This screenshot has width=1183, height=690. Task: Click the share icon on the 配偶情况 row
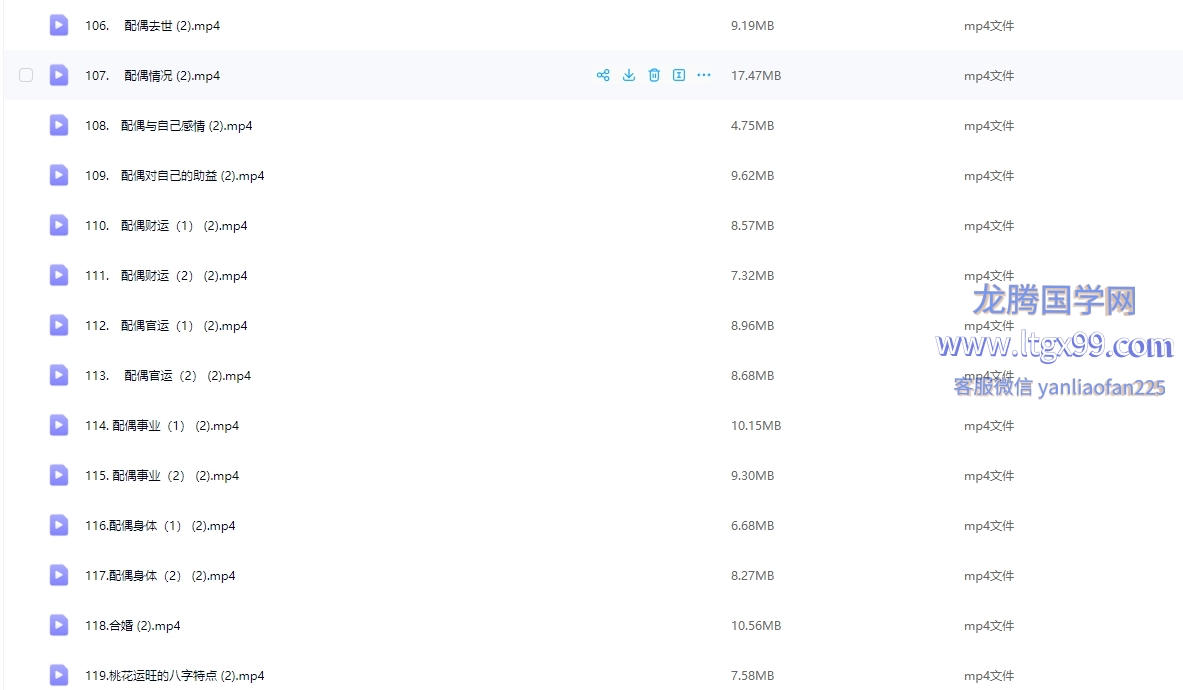[x=603, y=75]
